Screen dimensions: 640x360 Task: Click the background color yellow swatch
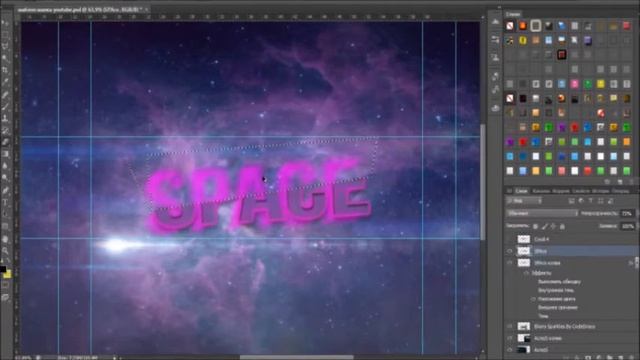8,275
